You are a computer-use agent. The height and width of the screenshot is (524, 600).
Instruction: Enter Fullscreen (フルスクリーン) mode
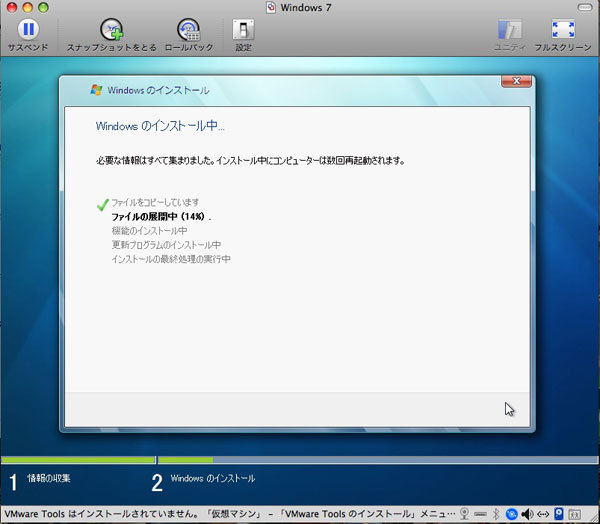(563, 30)
